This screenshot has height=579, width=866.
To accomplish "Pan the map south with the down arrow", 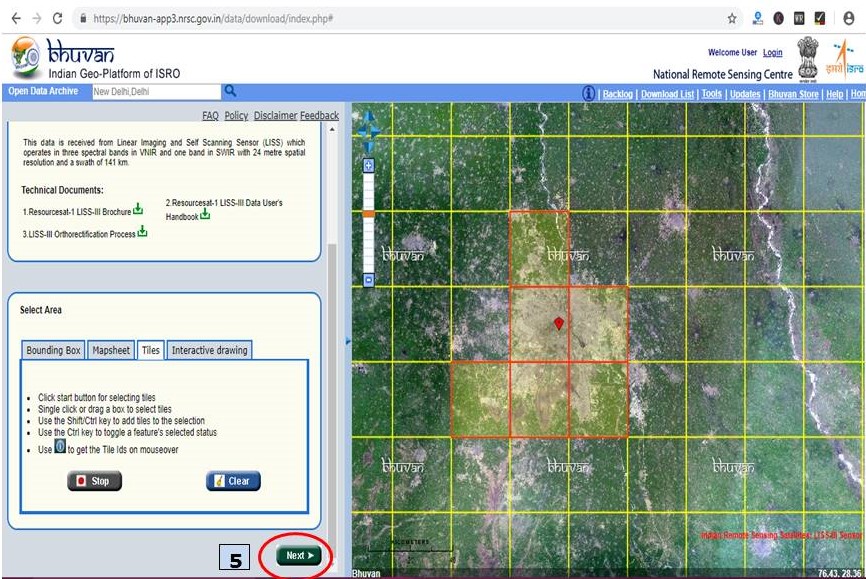I will pyautogui.click(x=369, y=146).
